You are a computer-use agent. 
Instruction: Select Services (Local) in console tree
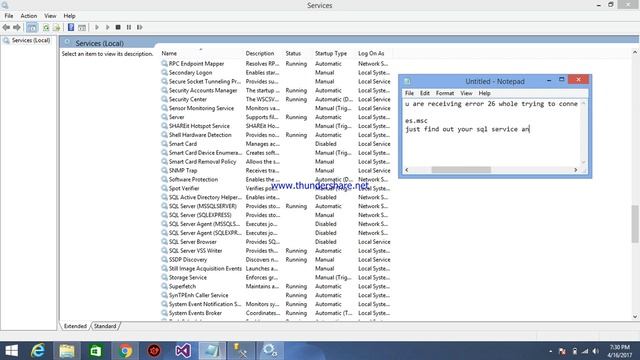(31, 40)
